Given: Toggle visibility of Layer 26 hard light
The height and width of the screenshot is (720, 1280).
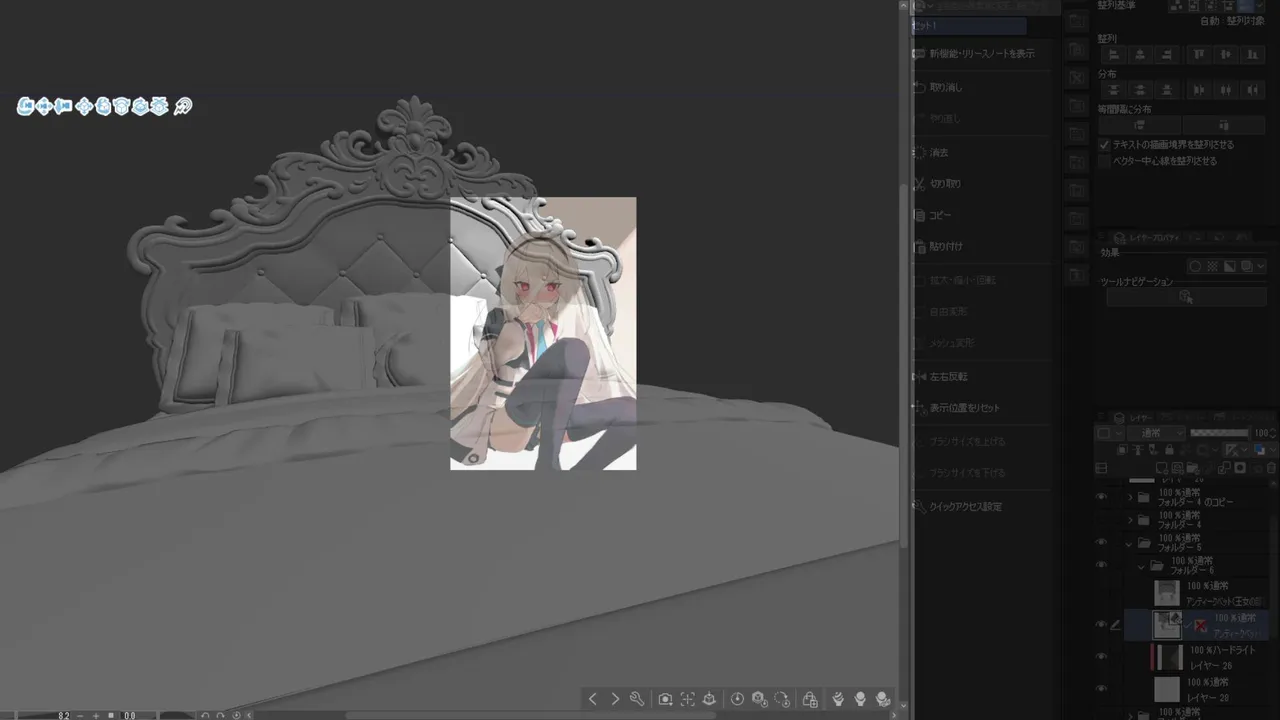Looking at the screenshot, I should (1102, 657).
